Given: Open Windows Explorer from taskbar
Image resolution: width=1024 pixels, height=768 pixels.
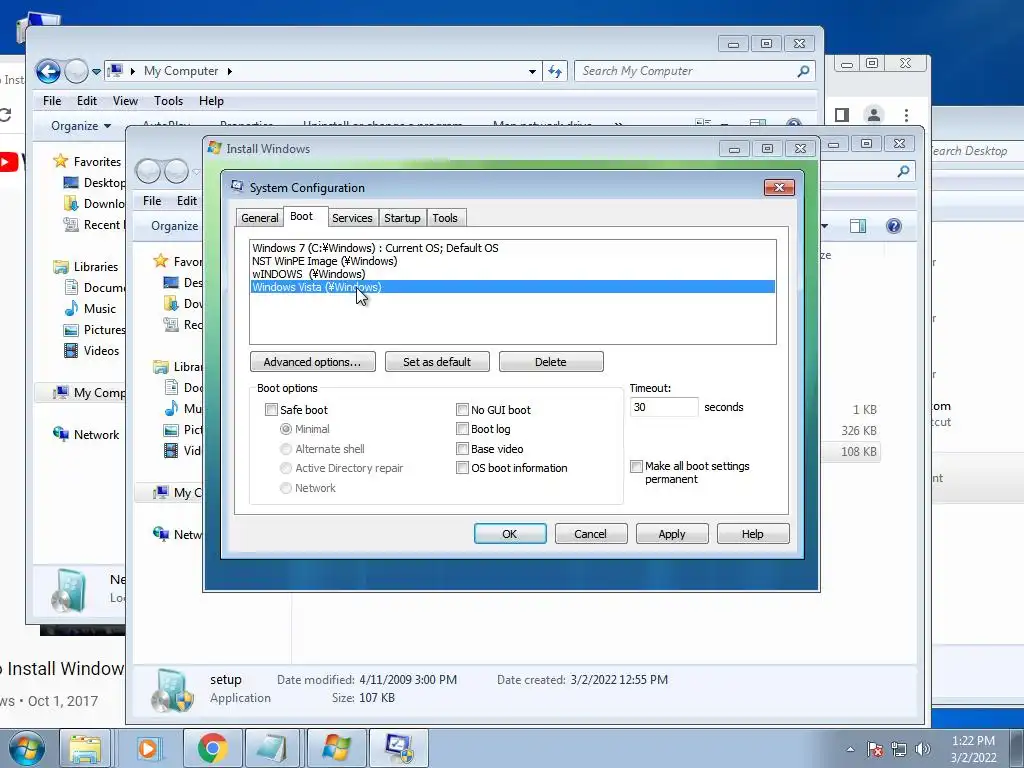Looking at the screenshot, I should click(x=86, y=748).
